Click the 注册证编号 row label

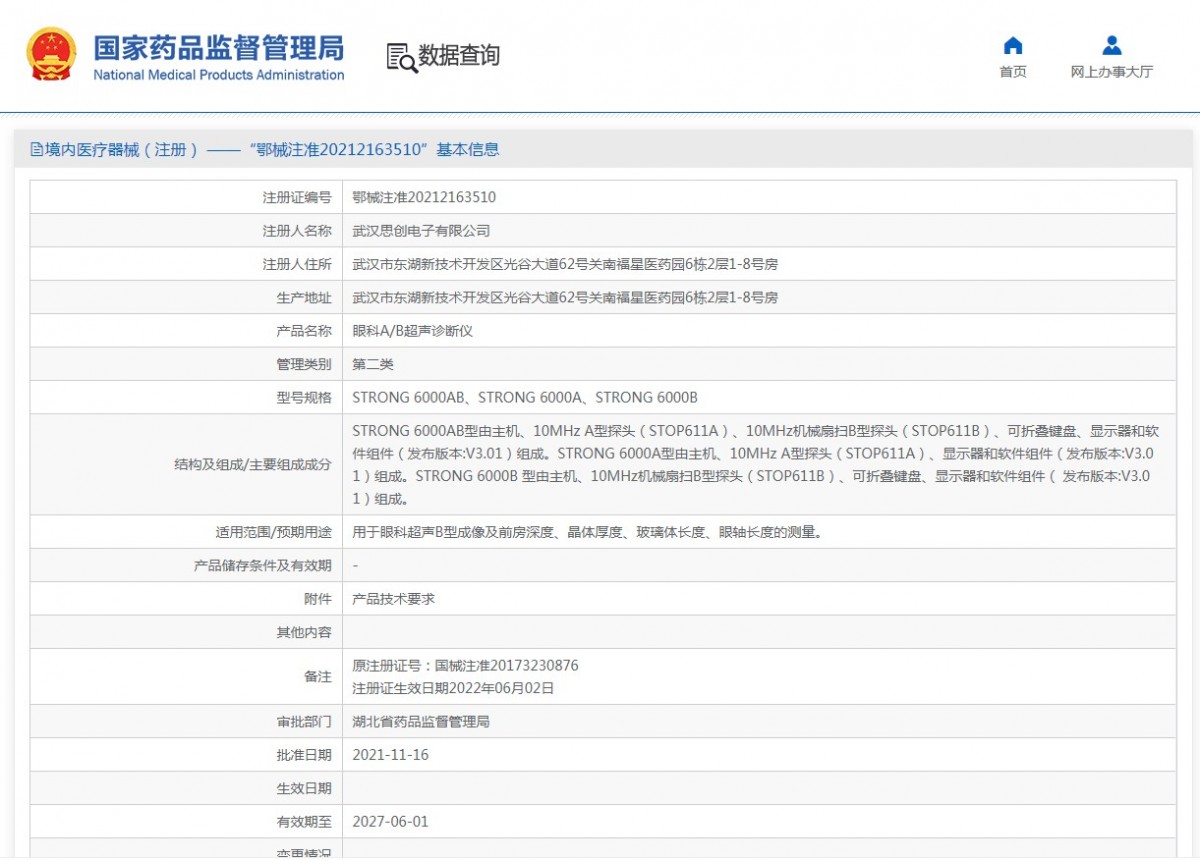(x=297, y=198)
